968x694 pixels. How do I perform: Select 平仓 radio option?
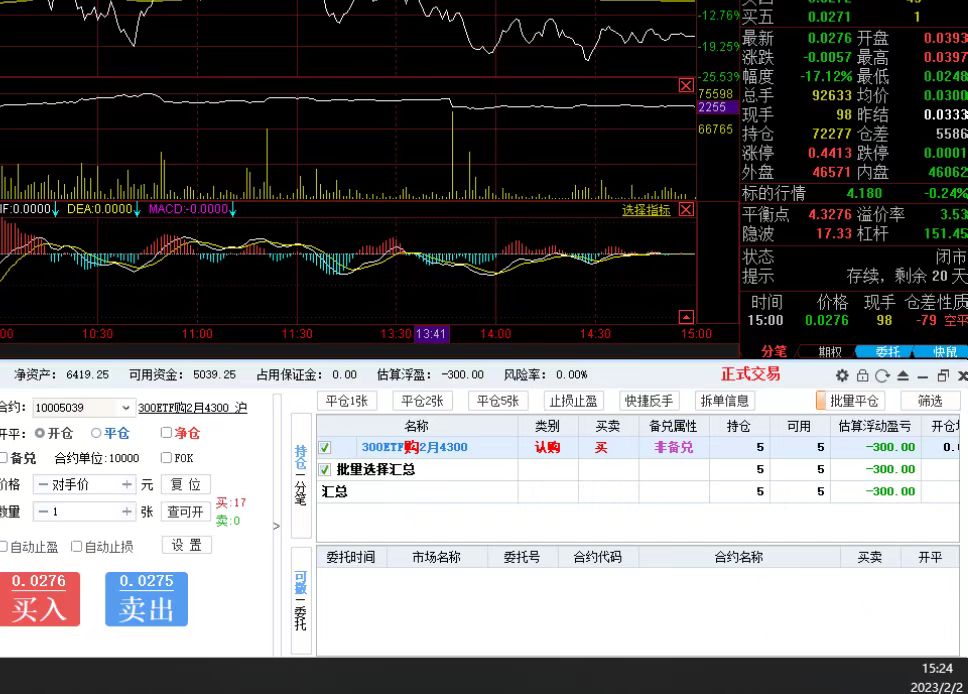pyautogui.click(x=96, y=433)
